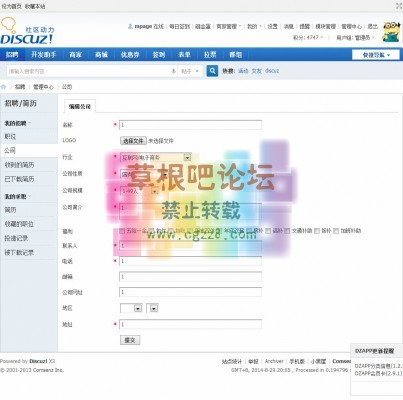This screenshot has height=400, width=403.
Task: Click the 管理中心 breadcrumb link
Action: 43,87
